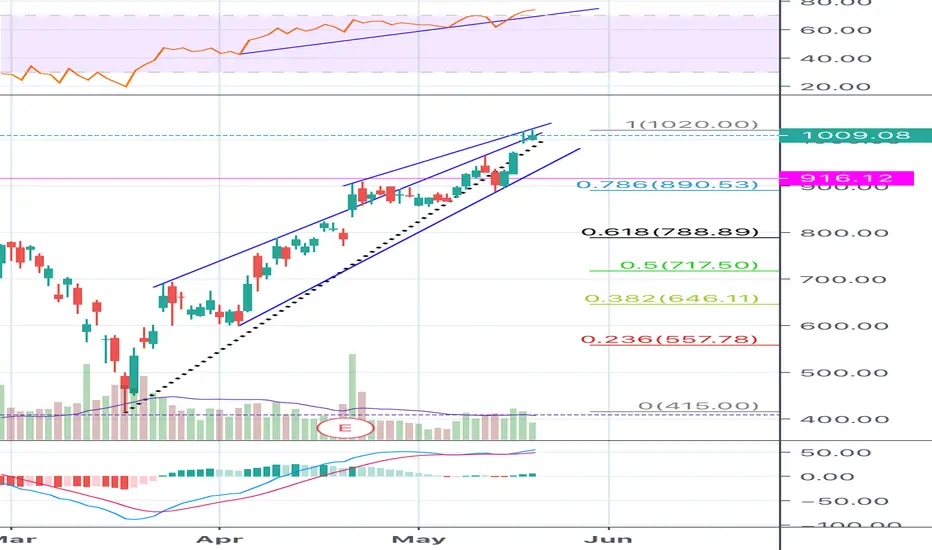Screen dimensions: 932x550
Task: Click the MACD 0.00 axis value
Action: click(827, 477)
